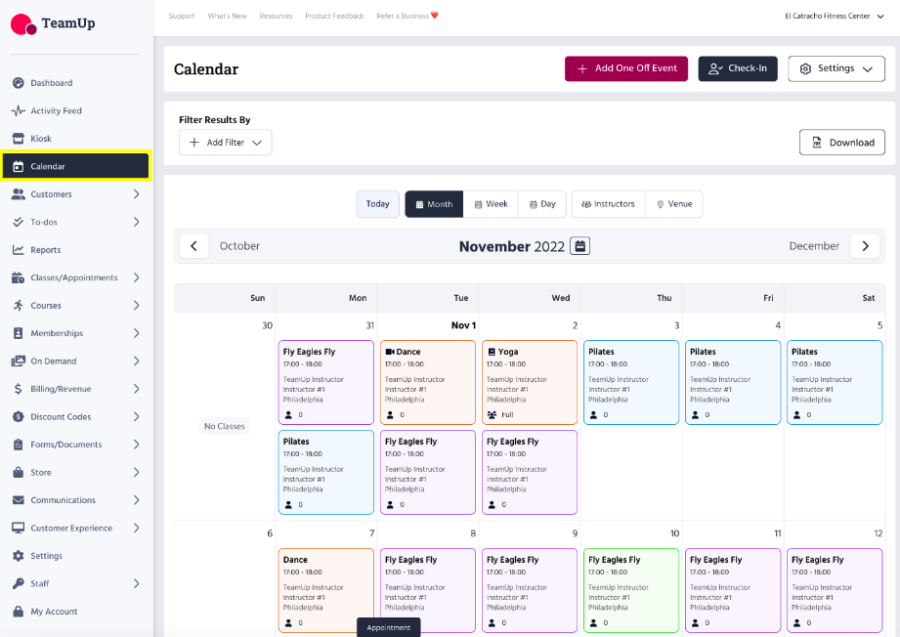
Task: Open the Dashboard from the sidebar
Action: (48, 83)
